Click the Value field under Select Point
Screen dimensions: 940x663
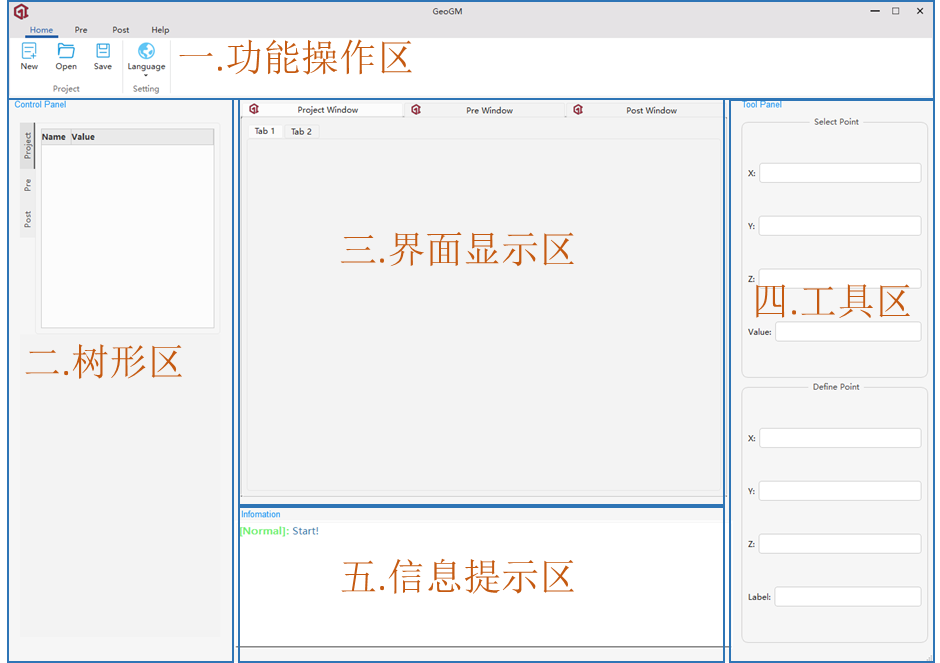(847, 332)
